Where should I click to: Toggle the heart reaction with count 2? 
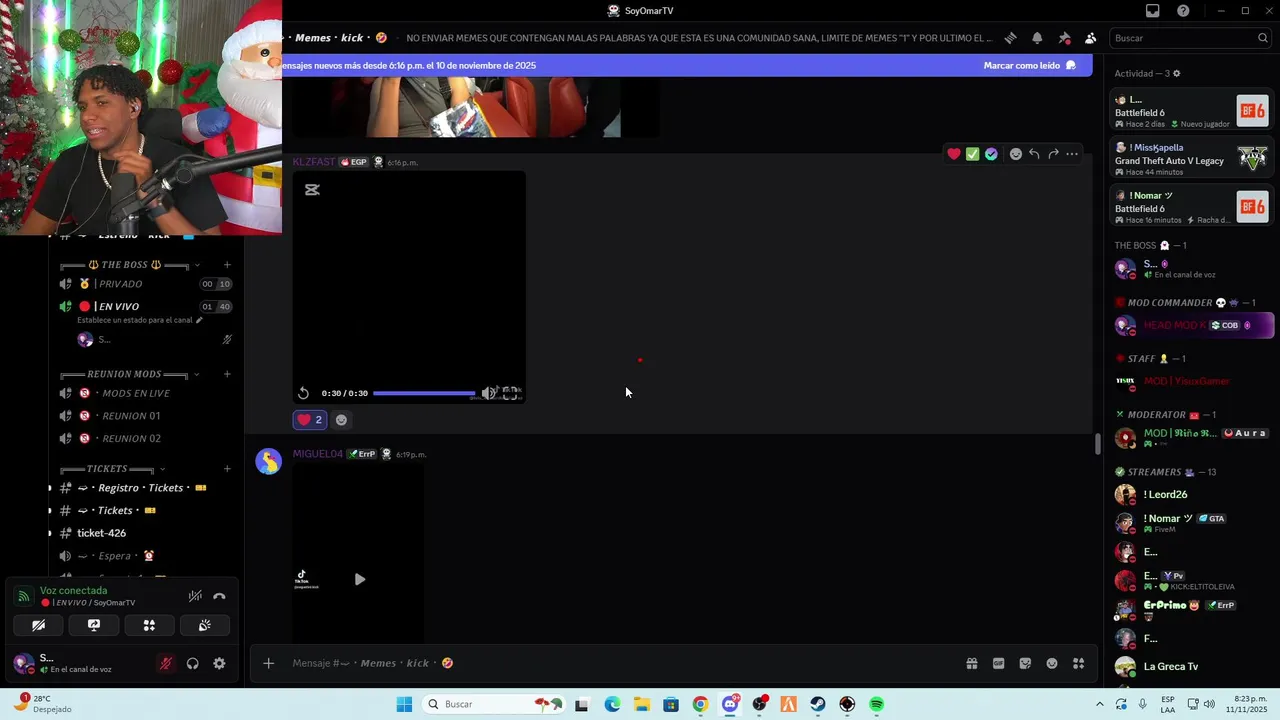pos(310,420)
